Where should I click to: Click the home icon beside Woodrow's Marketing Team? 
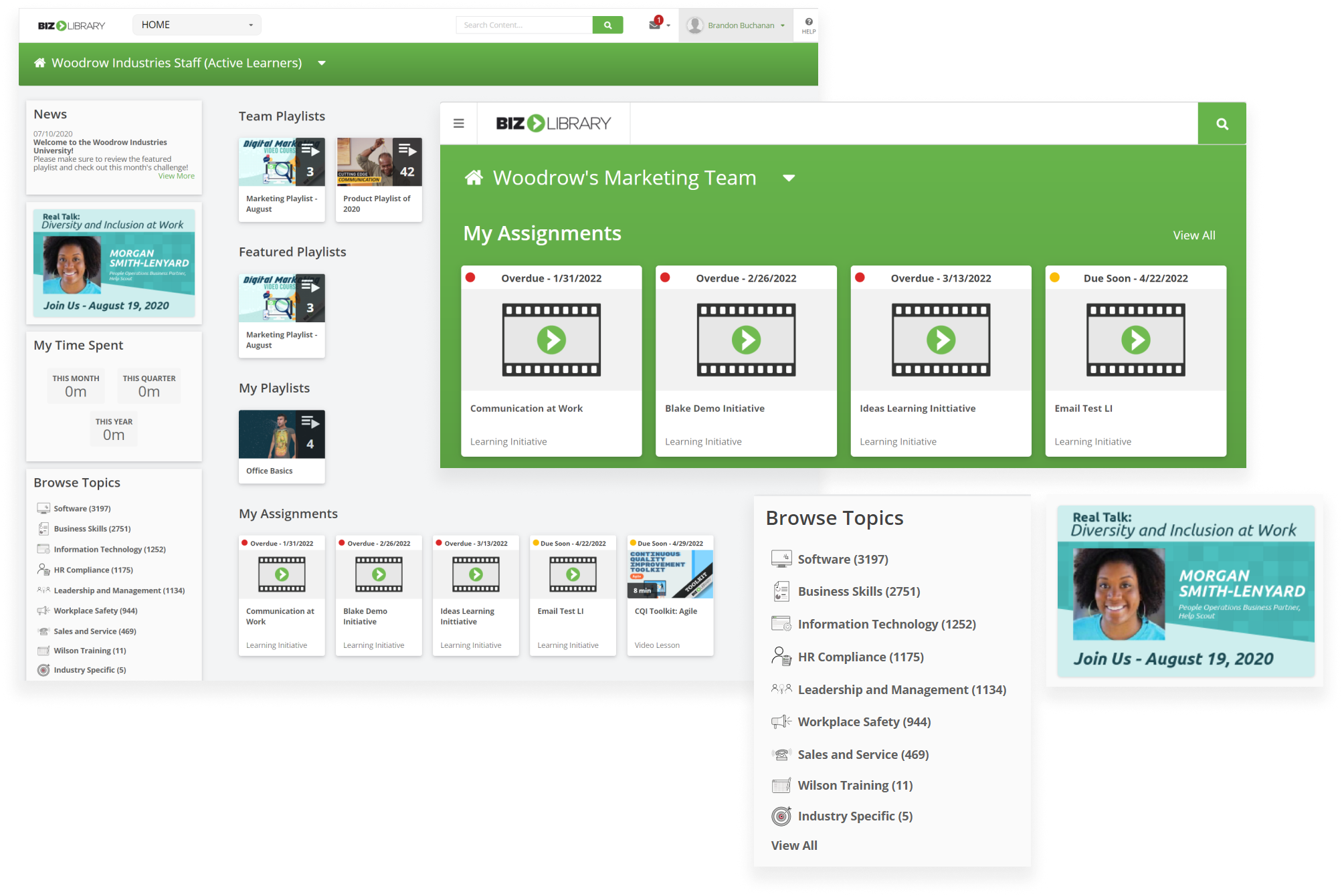pos(474,177)
